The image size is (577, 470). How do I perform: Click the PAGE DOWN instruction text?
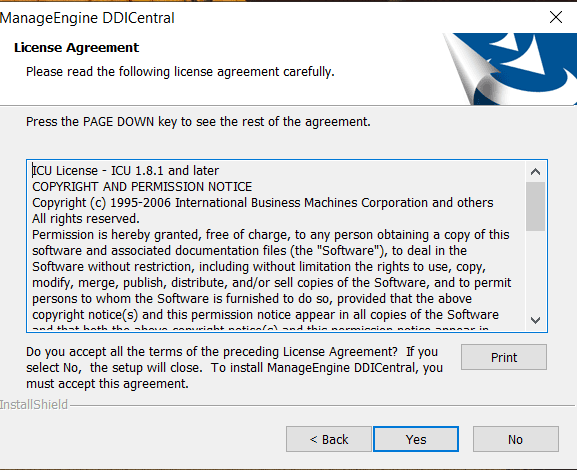point(198,121)
